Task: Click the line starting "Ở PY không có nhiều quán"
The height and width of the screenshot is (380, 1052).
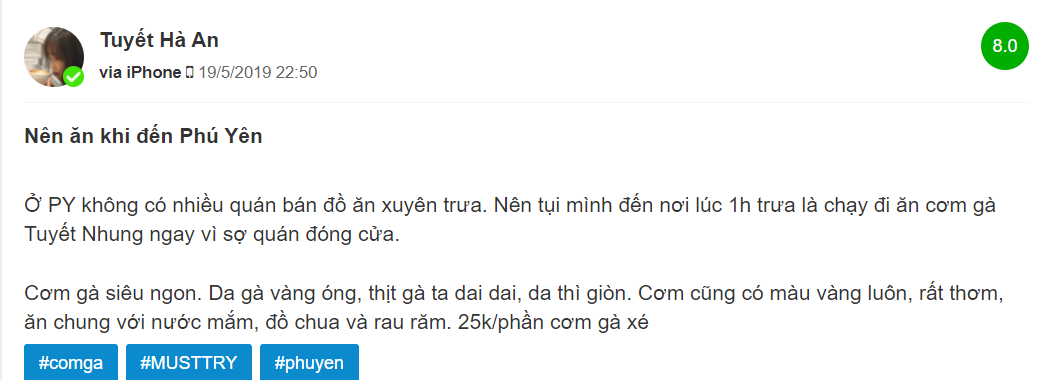Action: pyautogui.click(x=510, y=205)
